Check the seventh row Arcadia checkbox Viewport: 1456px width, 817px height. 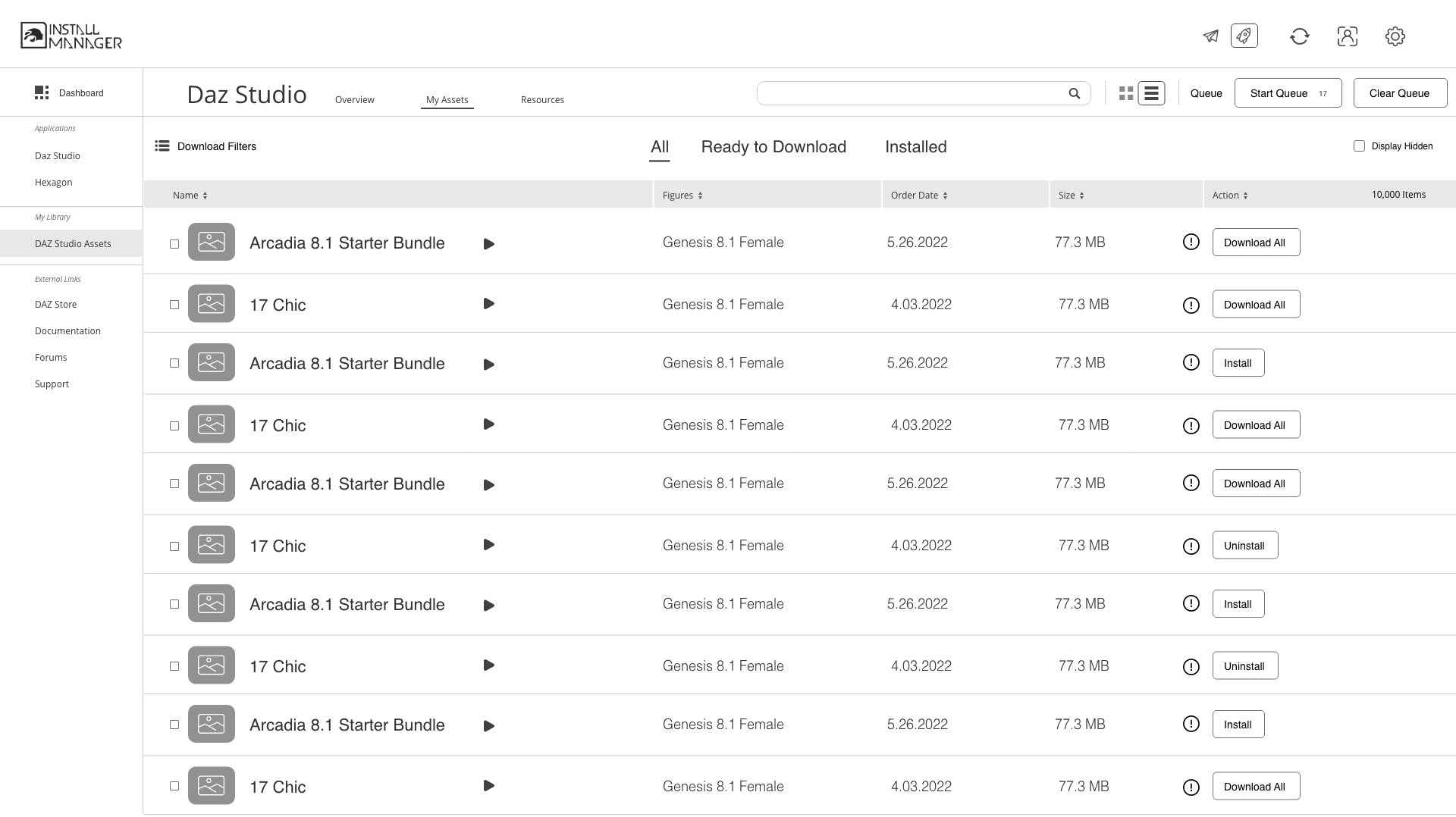(x=174, y=604)
